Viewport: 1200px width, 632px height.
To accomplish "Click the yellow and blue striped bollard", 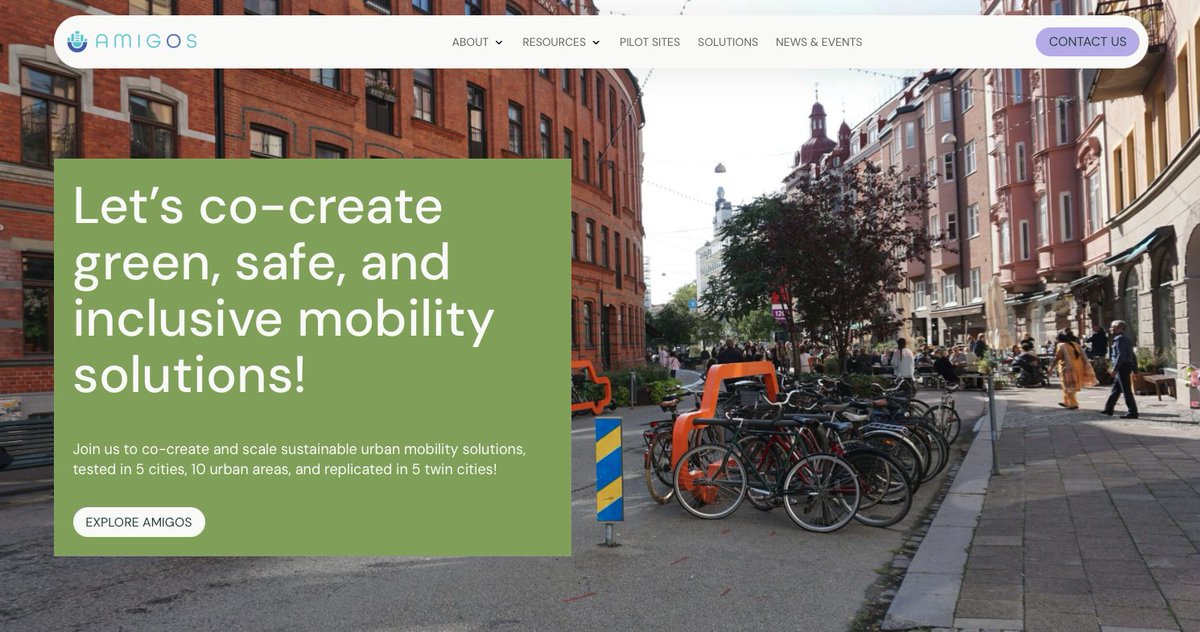I will (609, 470).
